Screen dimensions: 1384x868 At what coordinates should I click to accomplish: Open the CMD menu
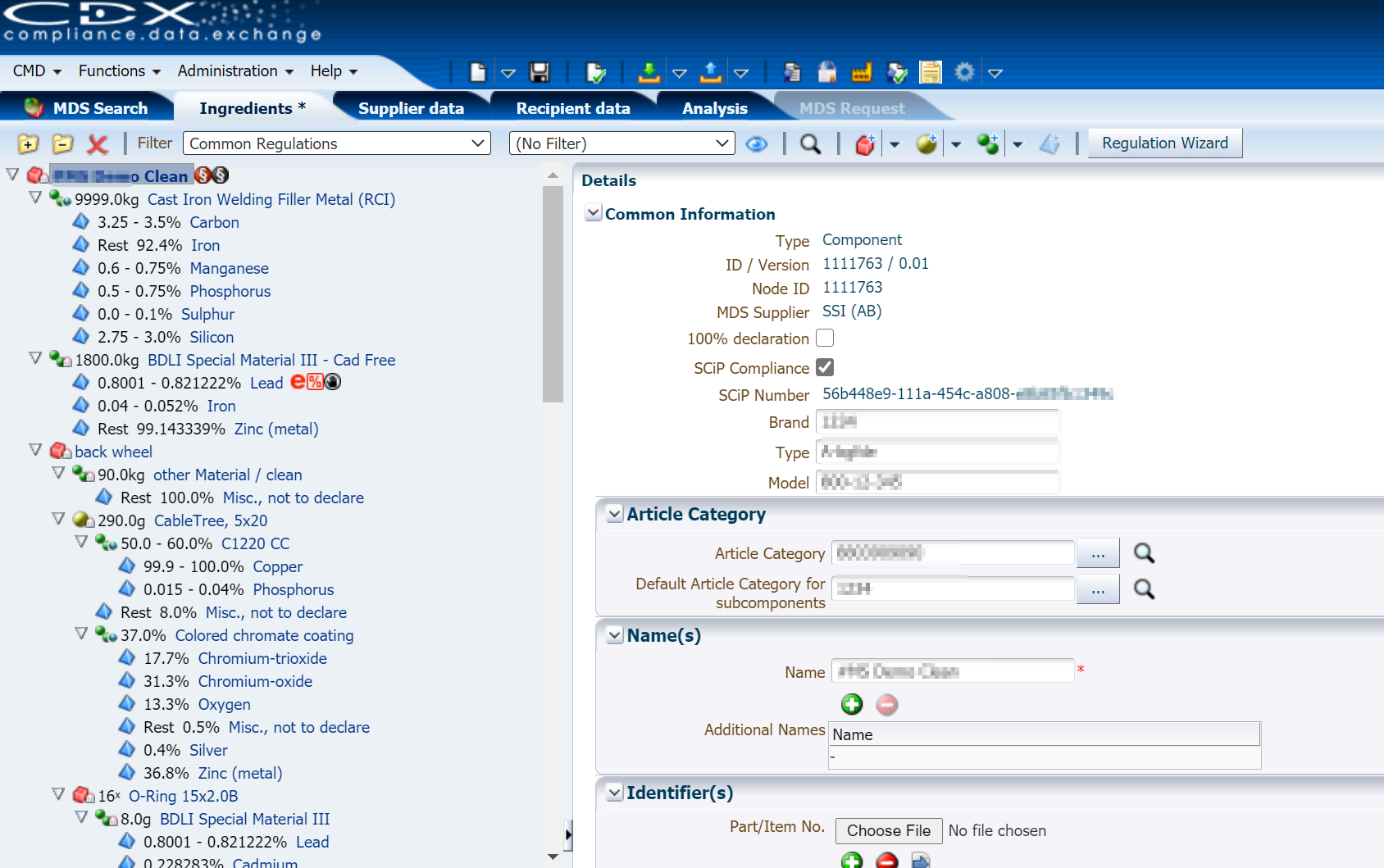(x=37, y=71)
